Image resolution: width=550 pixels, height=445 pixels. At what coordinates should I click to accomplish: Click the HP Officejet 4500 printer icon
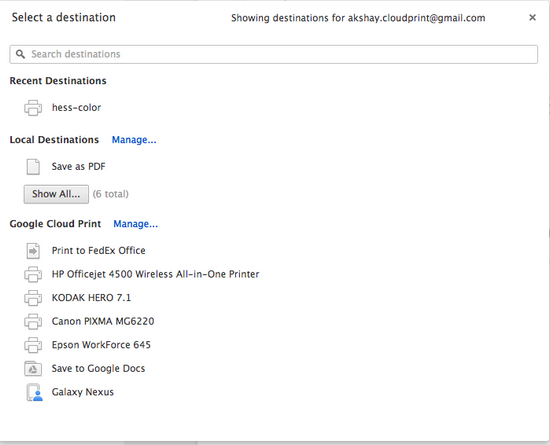(33, 274)
